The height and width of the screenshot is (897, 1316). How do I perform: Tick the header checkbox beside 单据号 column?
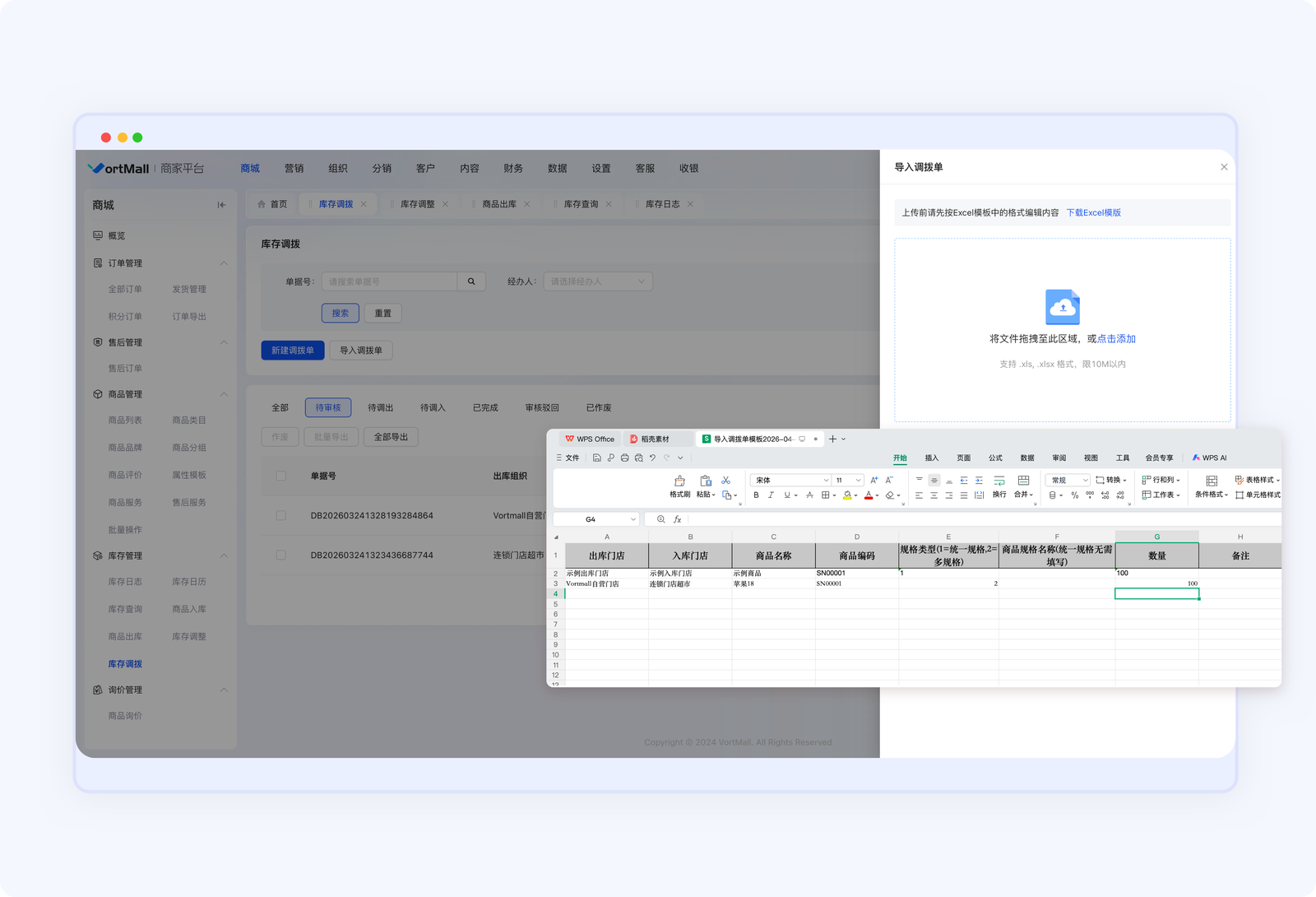point(281,476)
